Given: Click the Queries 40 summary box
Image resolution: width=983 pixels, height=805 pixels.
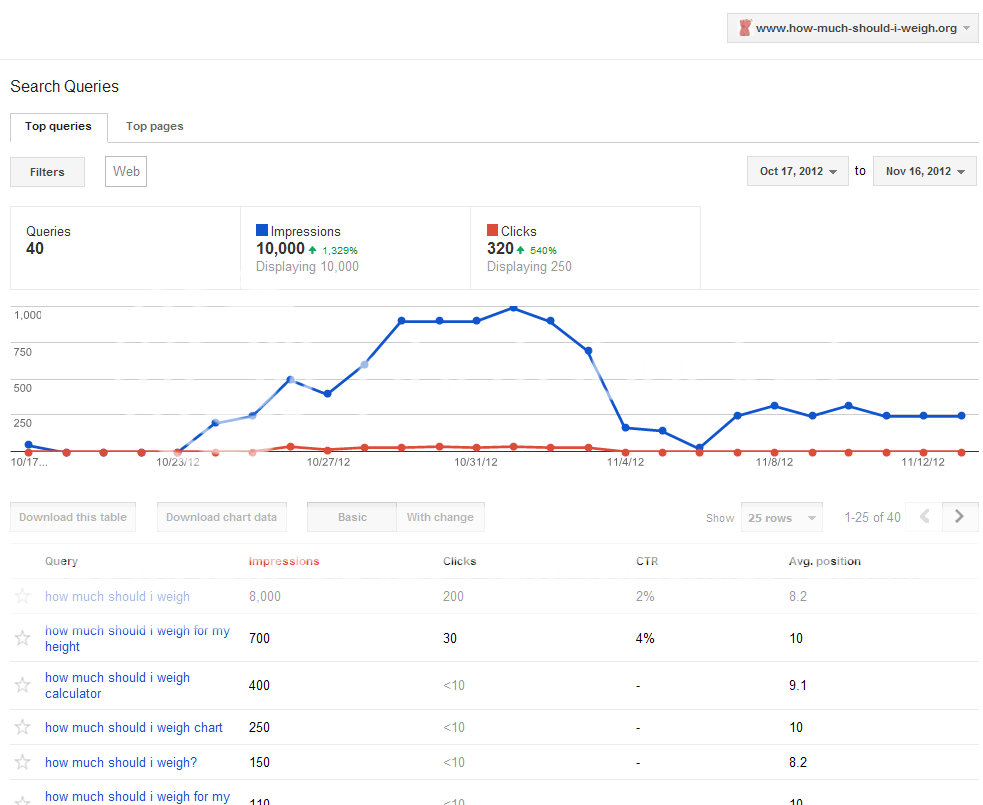Looking at the screenshot, I should click(125, 248).
